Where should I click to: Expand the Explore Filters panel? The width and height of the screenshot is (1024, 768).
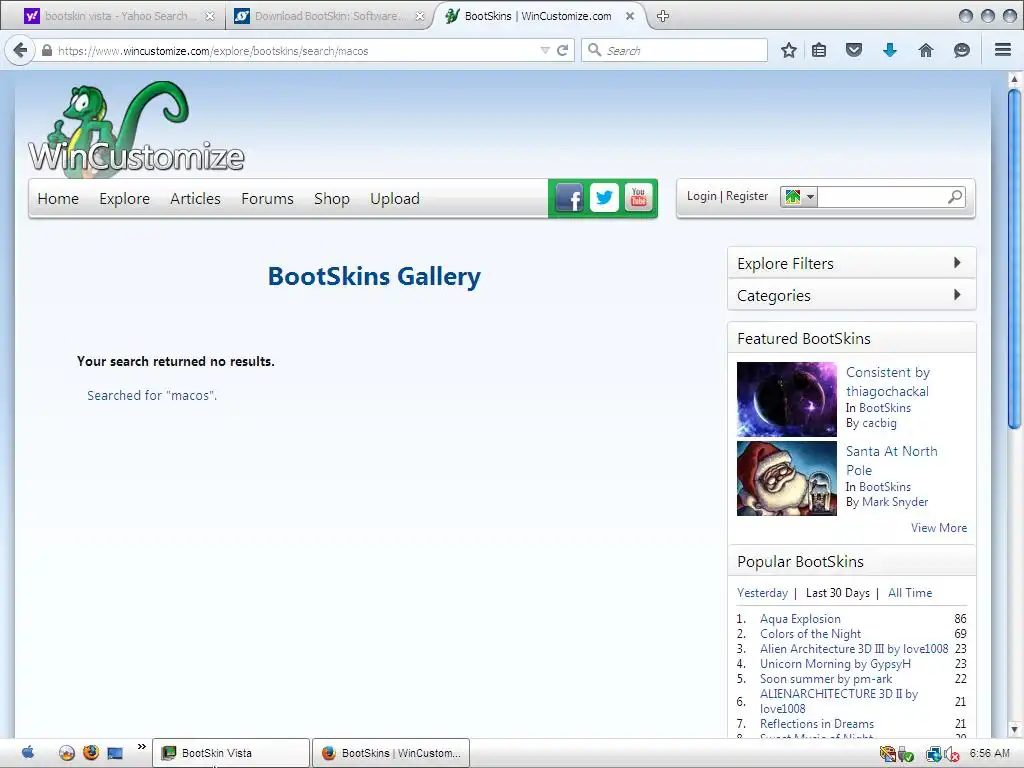pos(852,263)
